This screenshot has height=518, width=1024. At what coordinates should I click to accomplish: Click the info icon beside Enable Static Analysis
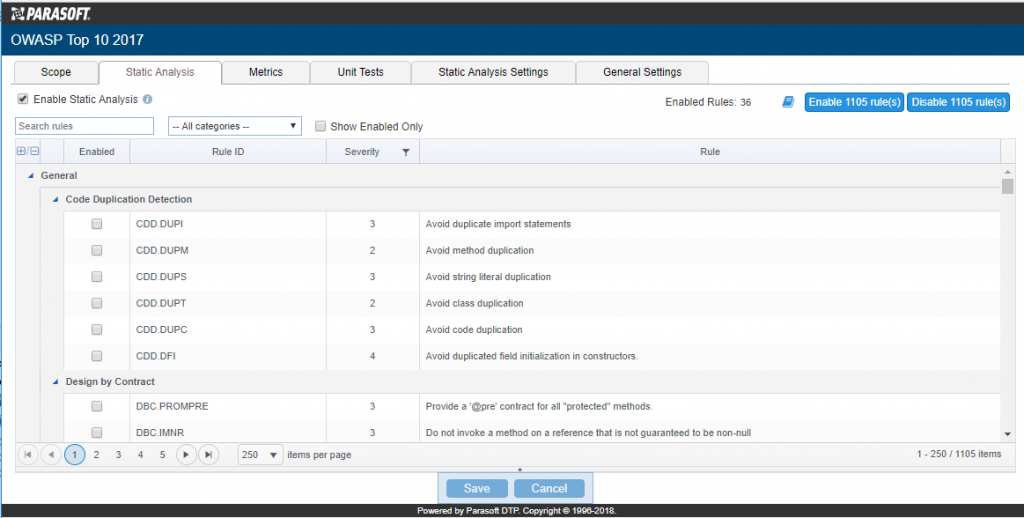[147, 100]
